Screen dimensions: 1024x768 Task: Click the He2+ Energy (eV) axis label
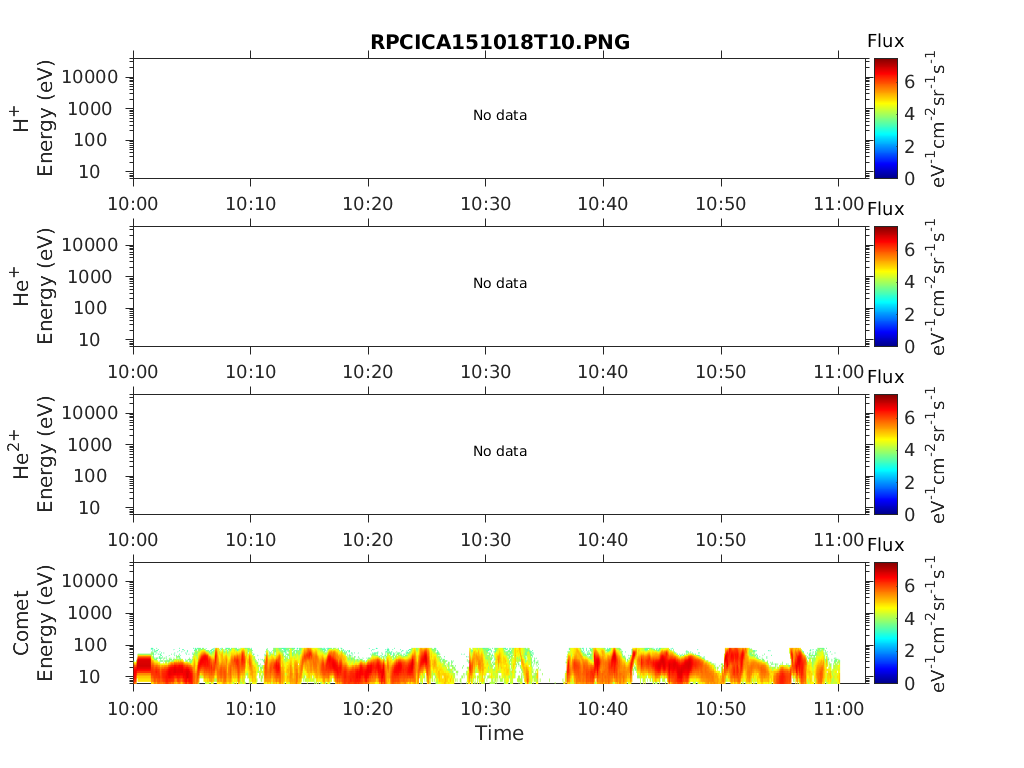tap(44, 454)
